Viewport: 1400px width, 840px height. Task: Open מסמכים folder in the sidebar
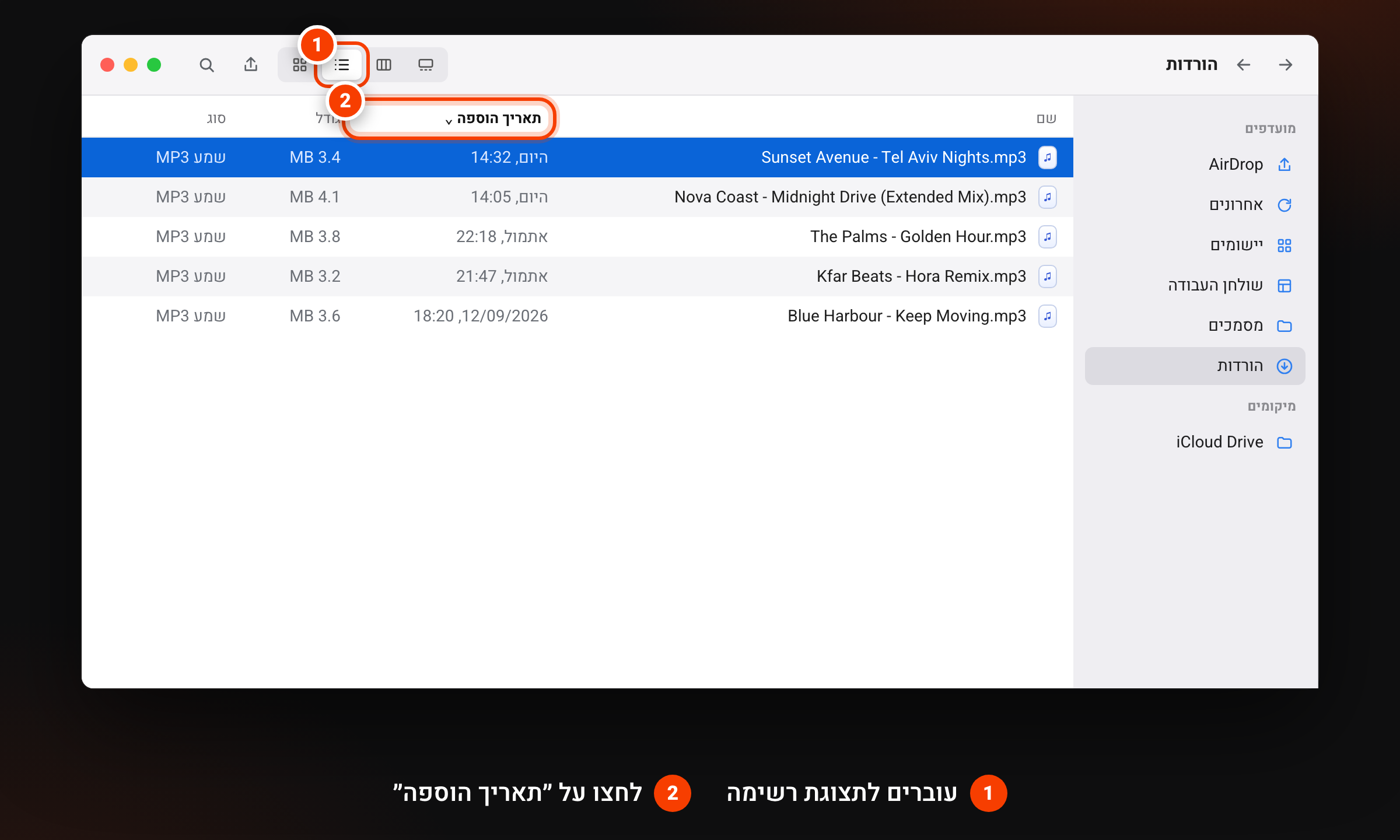coord(1195,325)
